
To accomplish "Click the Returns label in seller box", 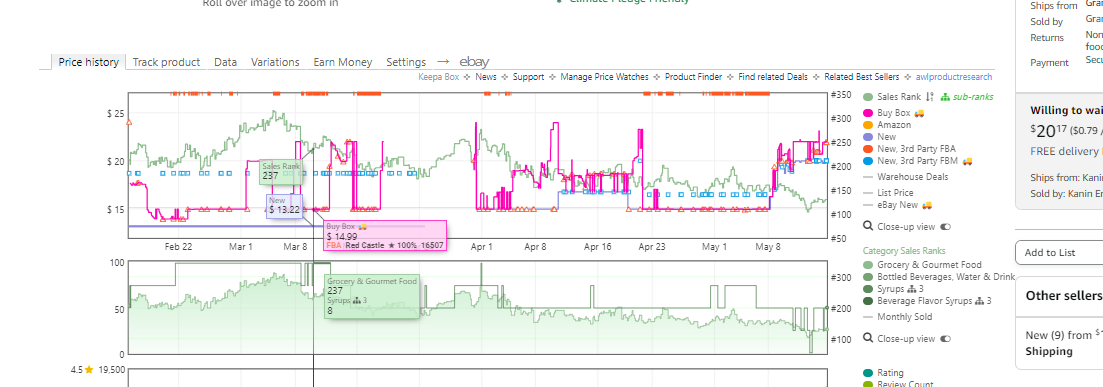I will [x=1047, y=37].
